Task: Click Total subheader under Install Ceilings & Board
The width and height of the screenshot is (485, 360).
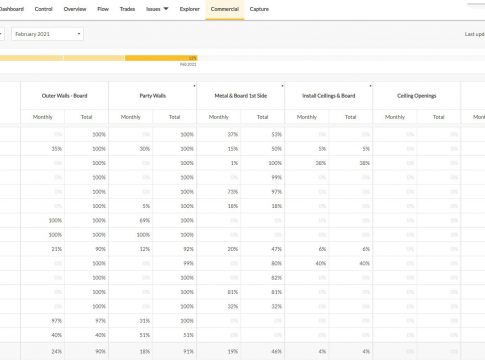Action: click(x=351, y=117)
